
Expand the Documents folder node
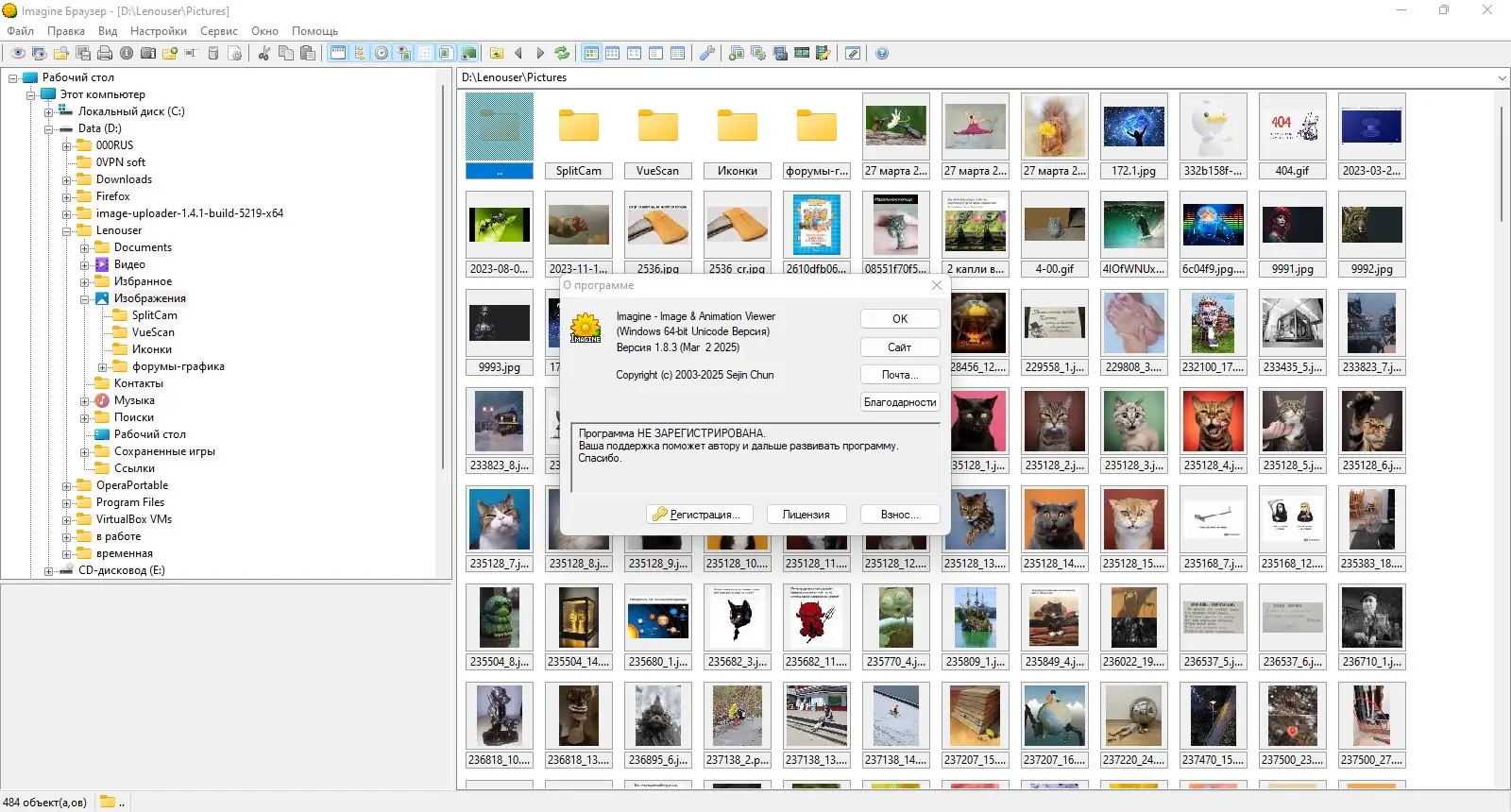[x=85, y=248]
